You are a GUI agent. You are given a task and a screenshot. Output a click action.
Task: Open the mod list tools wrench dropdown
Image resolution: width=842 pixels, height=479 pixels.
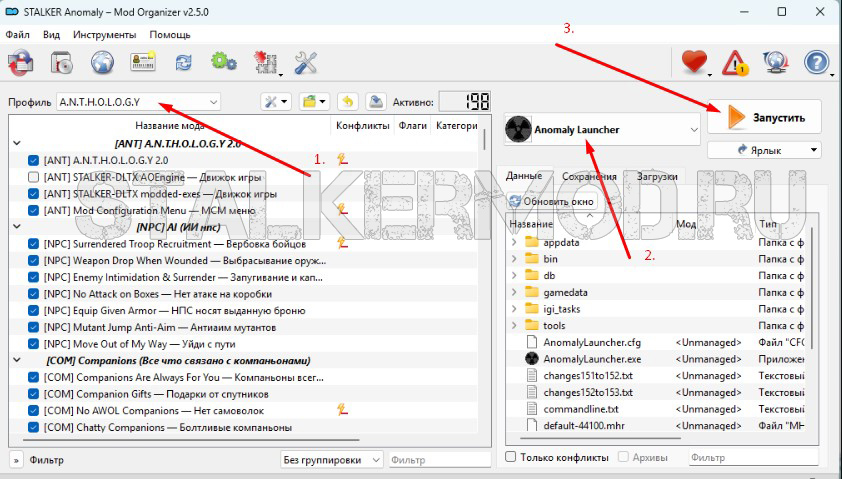276,101
